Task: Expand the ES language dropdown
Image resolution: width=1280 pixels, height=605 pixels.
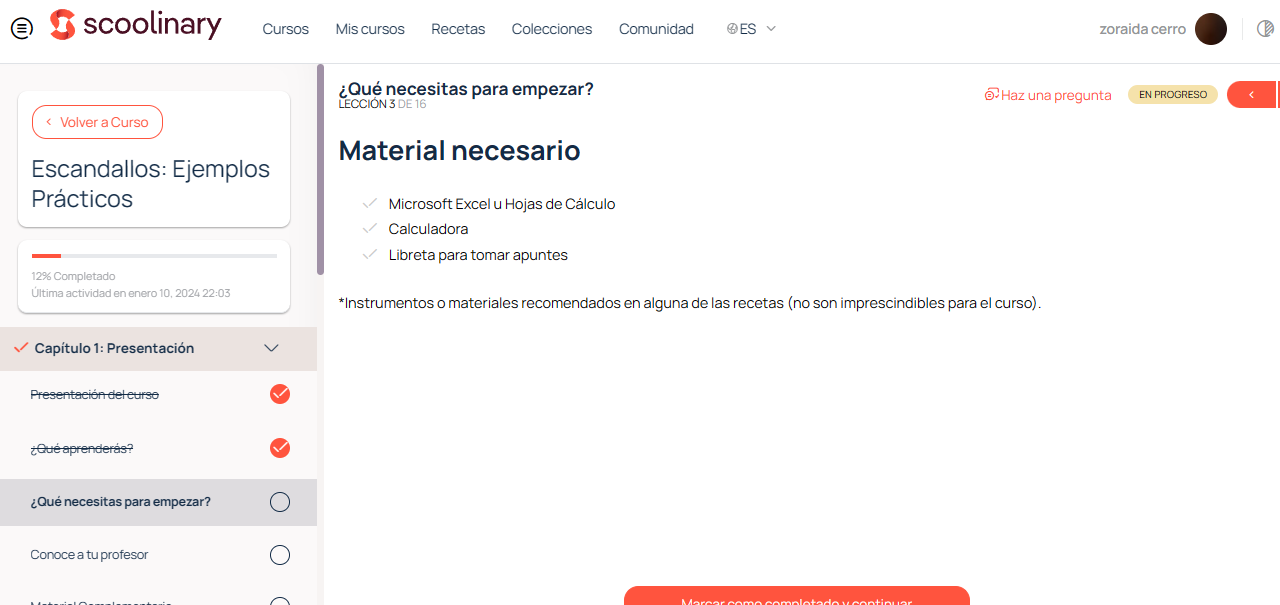Action: coord(770,29)
